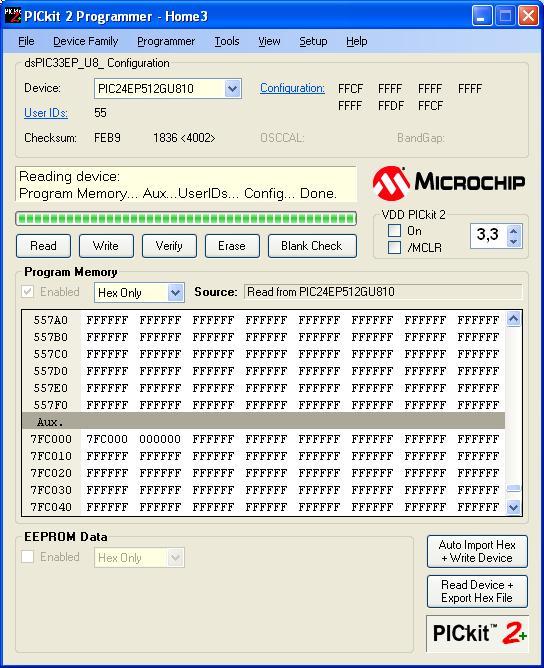Click User IDs value 55
This screenshot has height=668, width=544.
100,113
